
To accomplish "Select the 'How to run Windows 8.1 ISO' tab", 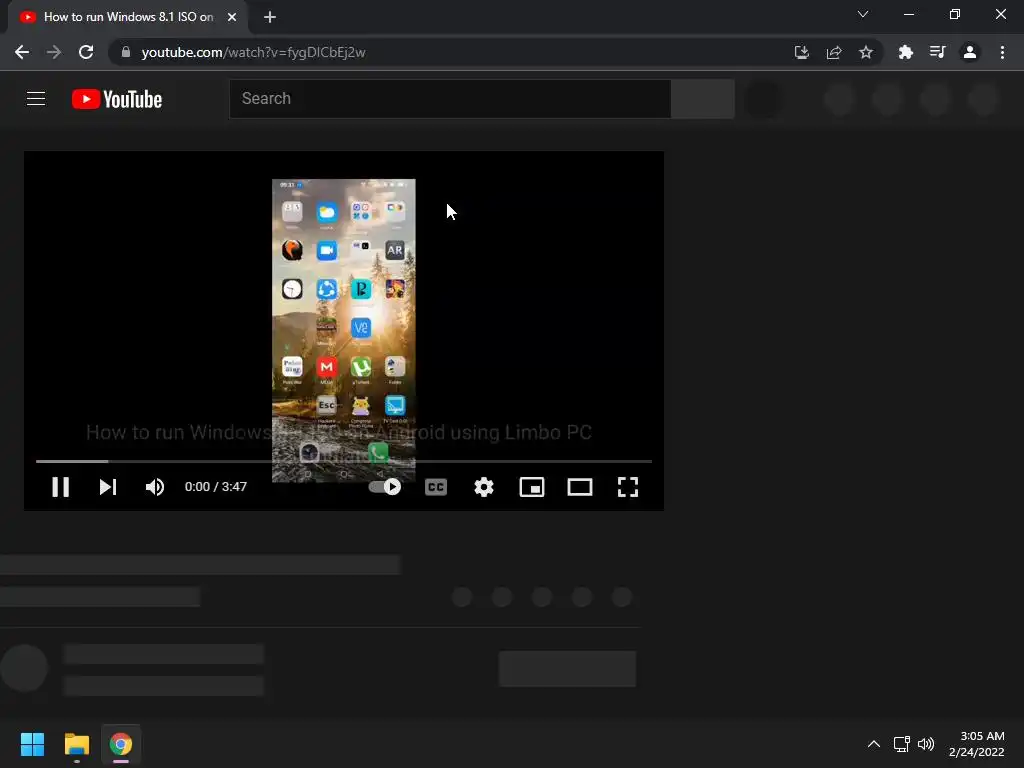I will [128, 17].
